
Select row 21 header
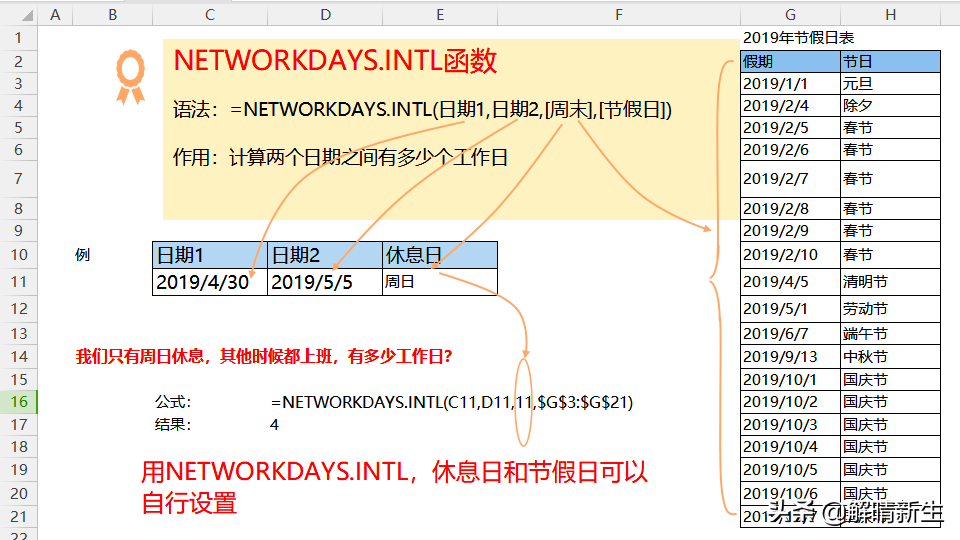18,516
